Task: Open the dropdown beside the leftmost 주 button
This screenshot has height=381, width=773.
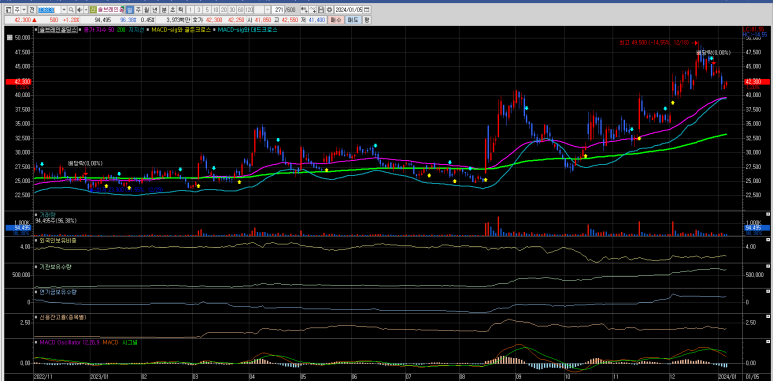Action: [x=24, y=10]
